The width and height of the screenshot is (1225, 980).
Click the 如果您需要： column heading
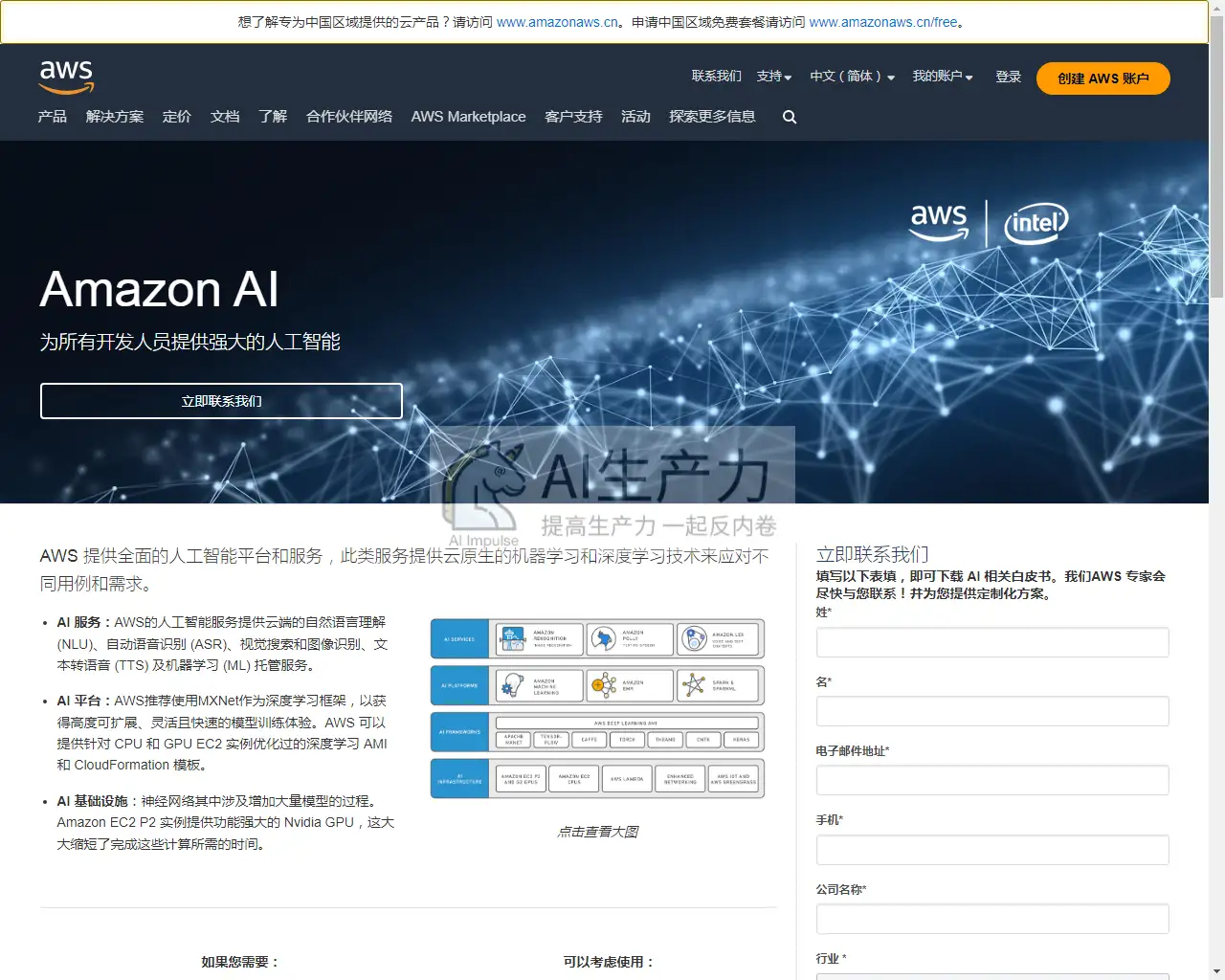240,962
